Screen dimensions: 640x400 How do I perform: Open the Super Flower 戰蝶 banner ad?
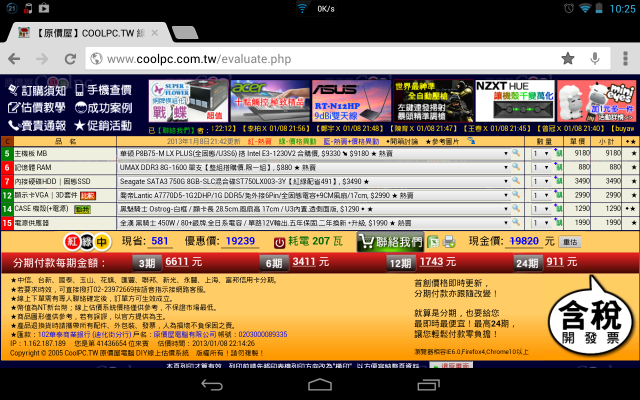pyautogui.click(x=189, y=100)
